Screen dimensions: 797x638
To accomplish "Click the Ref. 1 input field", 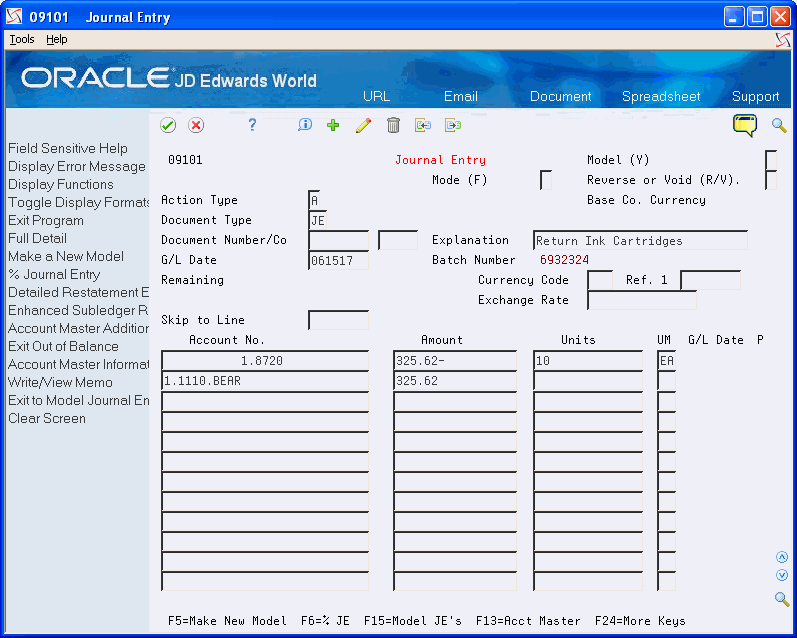I will click(710, 280).
